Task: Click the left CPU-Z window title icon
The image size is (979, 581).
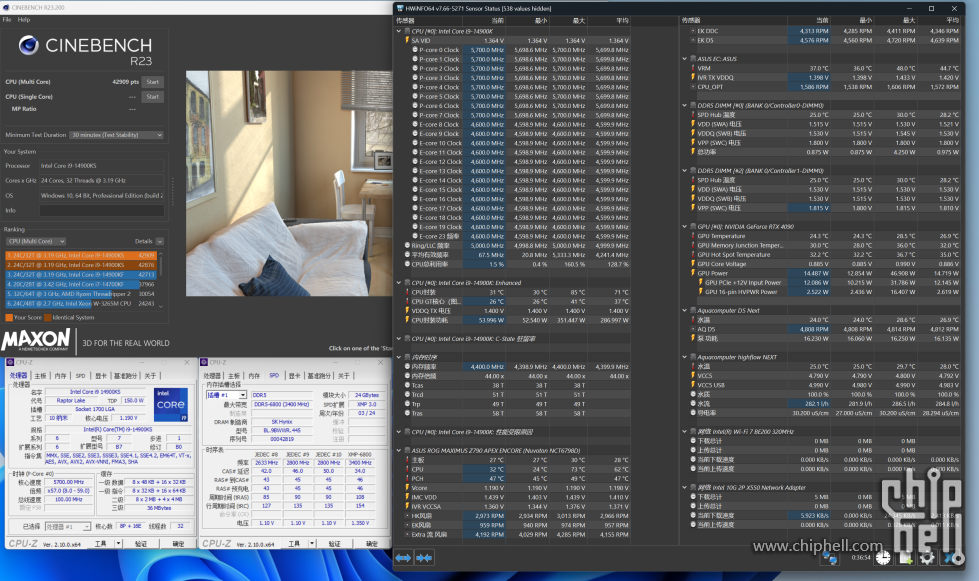Action: (10, 362)
